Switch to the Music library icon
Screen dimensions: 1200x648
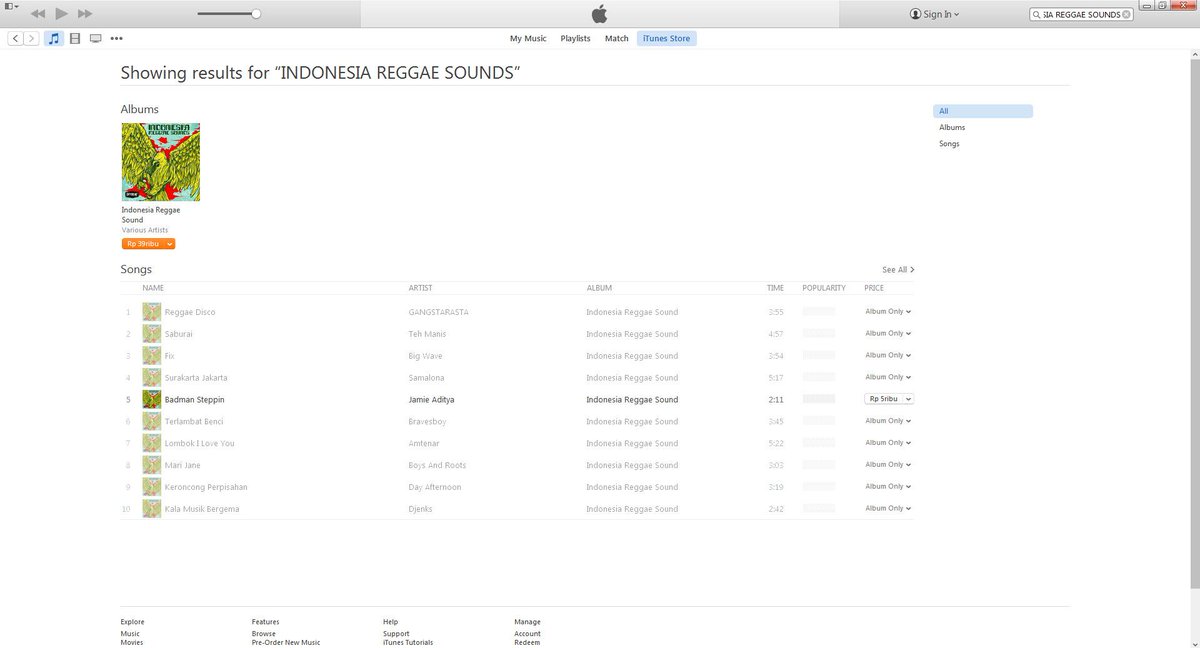coord(54,38)
